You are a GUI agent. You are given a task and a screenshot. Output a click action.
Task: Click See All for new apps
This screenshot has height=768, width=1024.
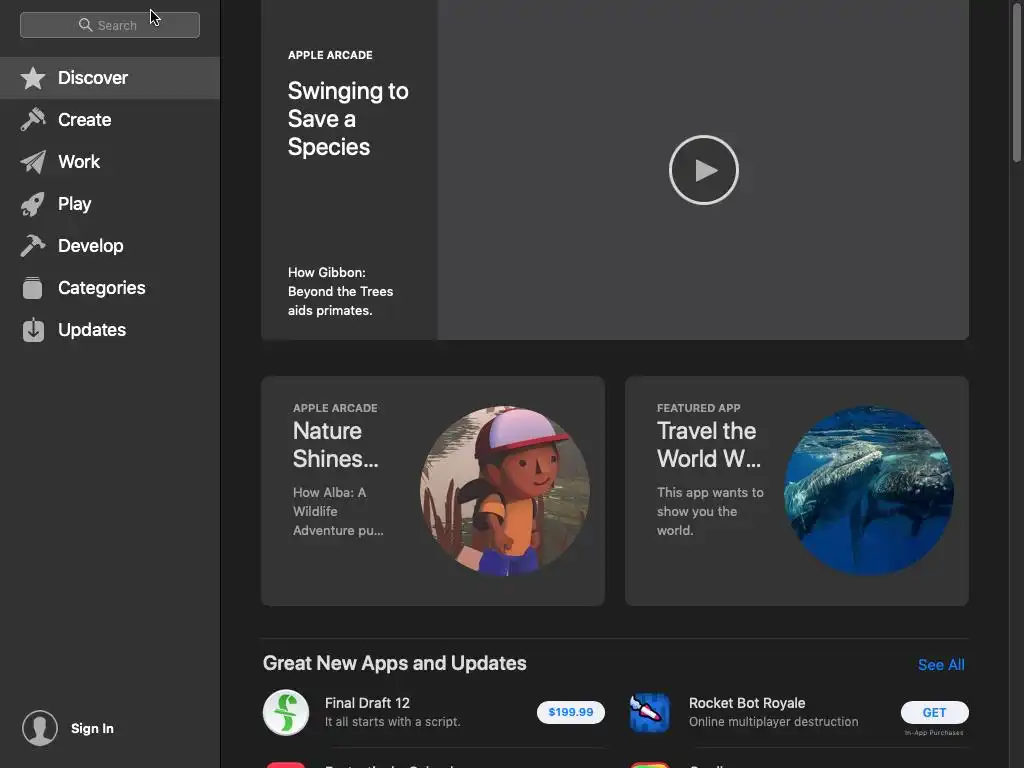[x=940, y=665]
